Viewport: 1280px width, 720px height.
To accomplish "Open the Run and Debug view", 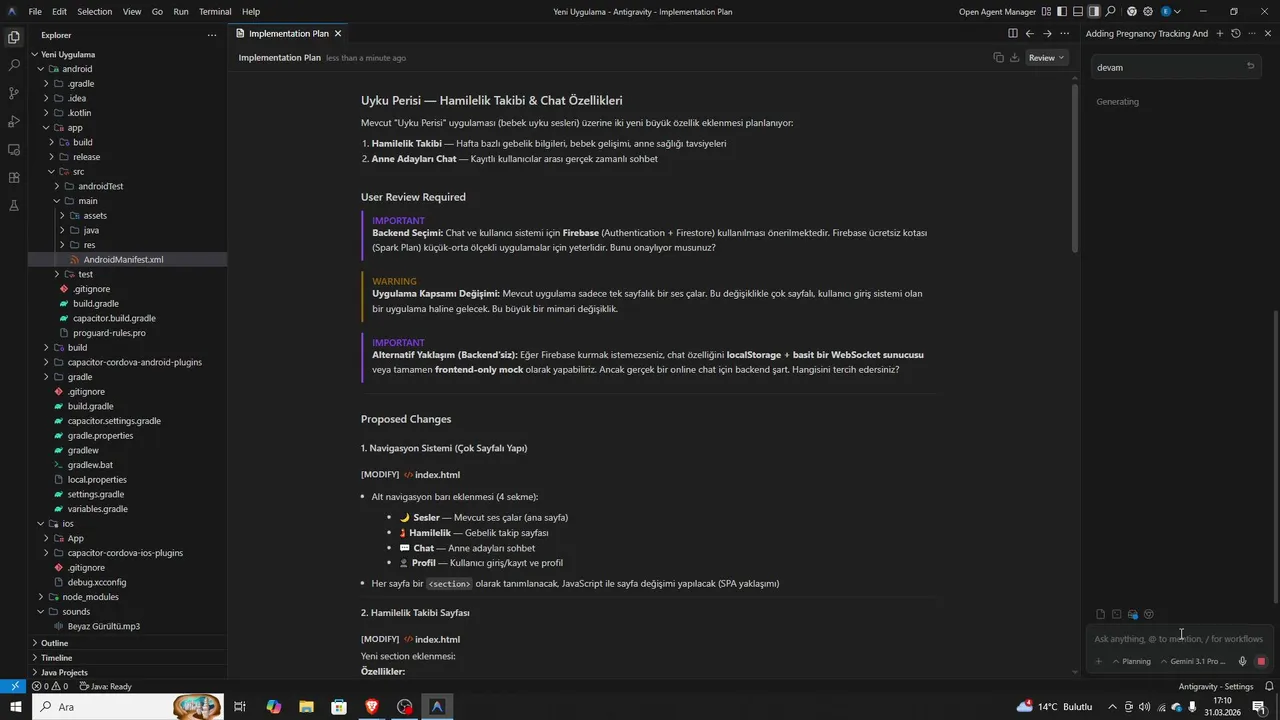I will [x=14, y=121].
